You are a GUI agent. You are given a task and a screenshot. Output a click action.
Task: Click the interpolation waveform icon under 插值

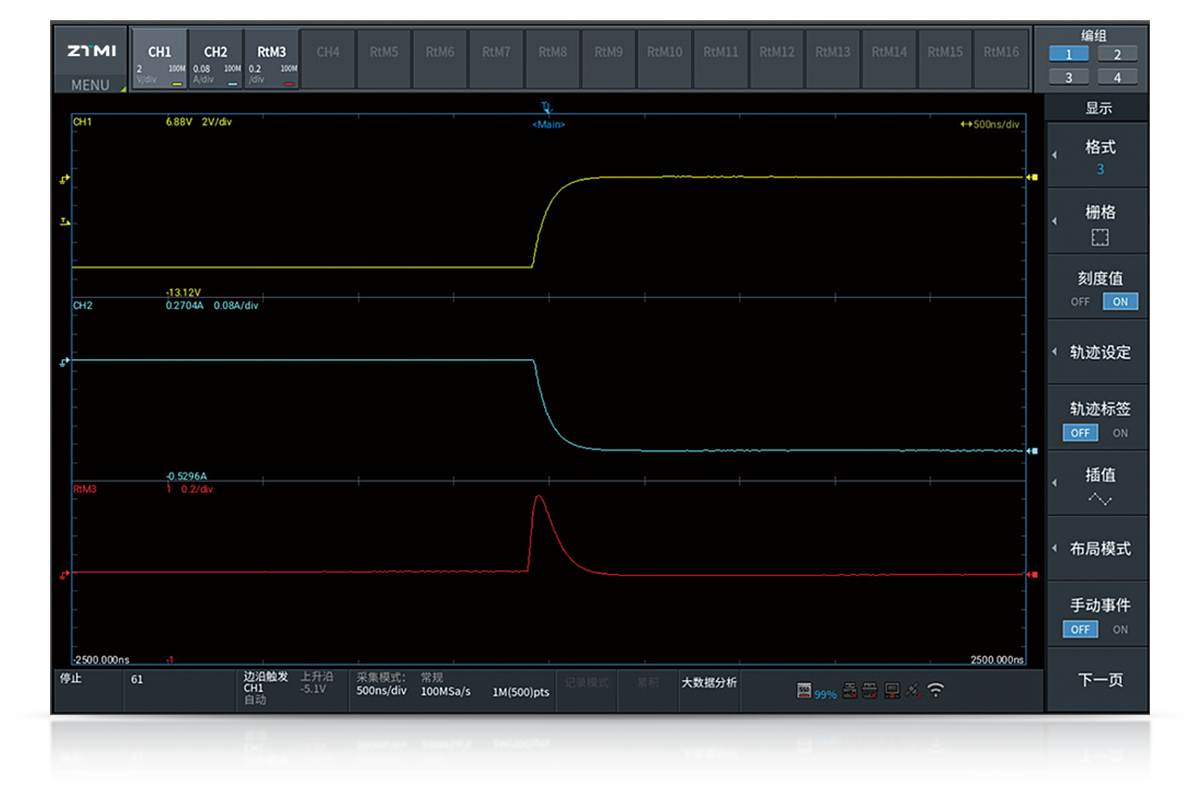click(x=1099, y=499)
